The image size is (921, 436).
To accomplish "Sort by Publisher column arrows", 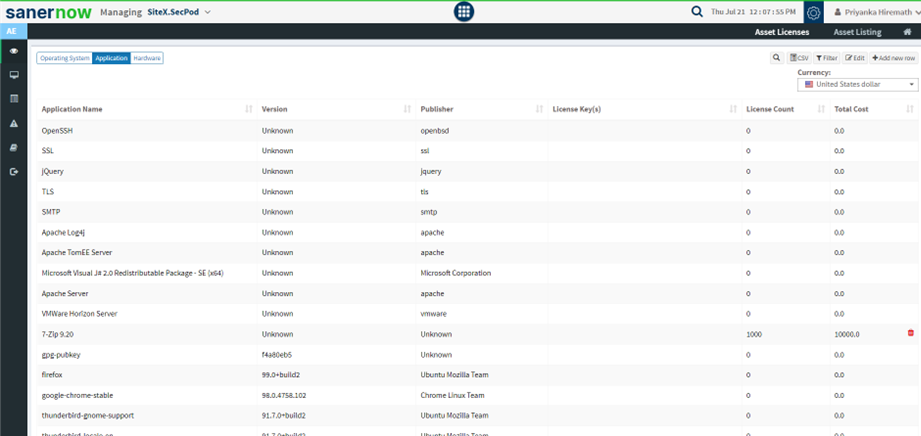I will click(x=539, y=109).
